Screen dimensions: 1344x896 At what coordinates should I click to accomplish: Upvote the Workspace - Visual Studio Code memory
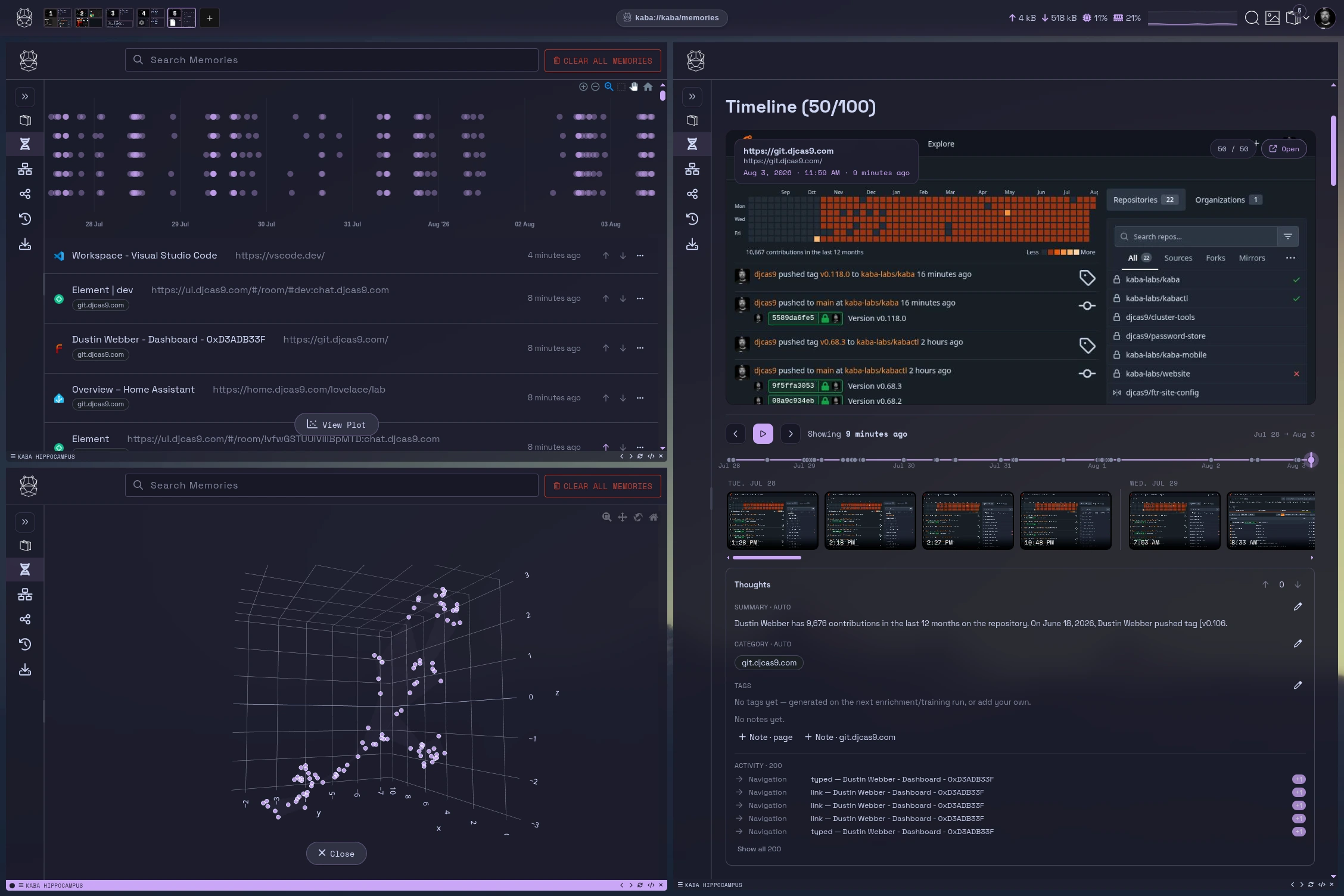pos(606,256)
